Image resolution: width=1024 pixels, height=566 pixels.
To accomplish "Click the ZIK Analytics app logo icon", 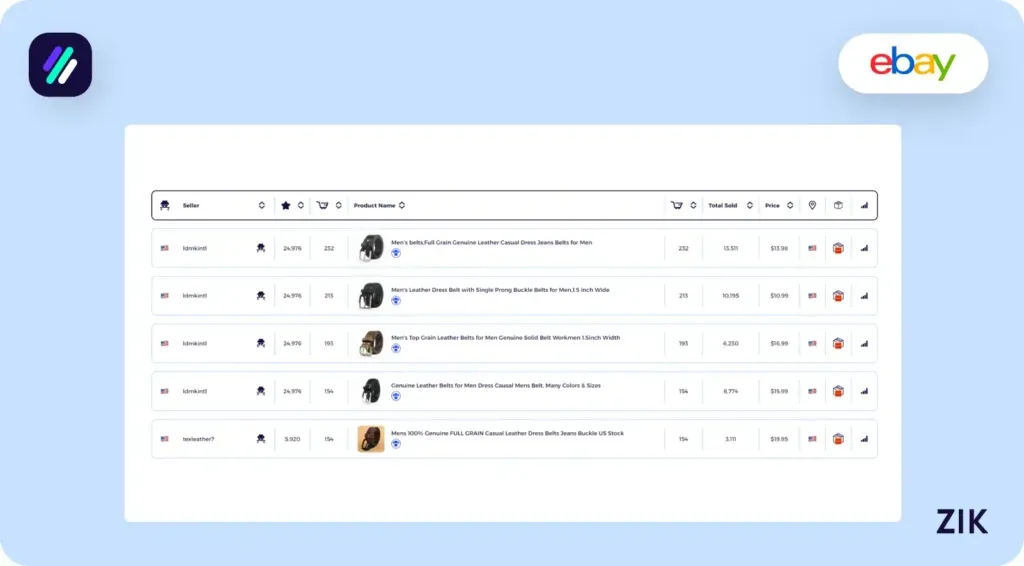I will point(60,65).
